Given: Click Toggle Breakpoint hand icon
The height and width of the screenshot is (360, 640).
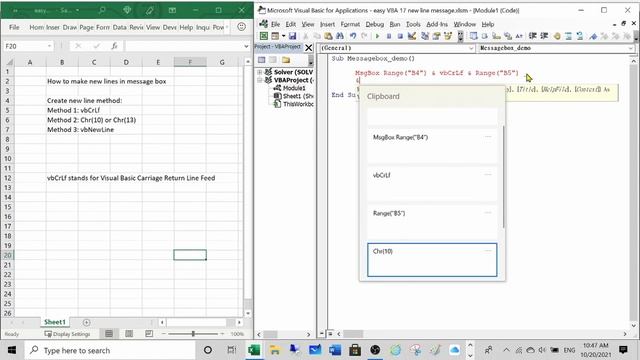Looking at the screenshot, I should [557, 36].
